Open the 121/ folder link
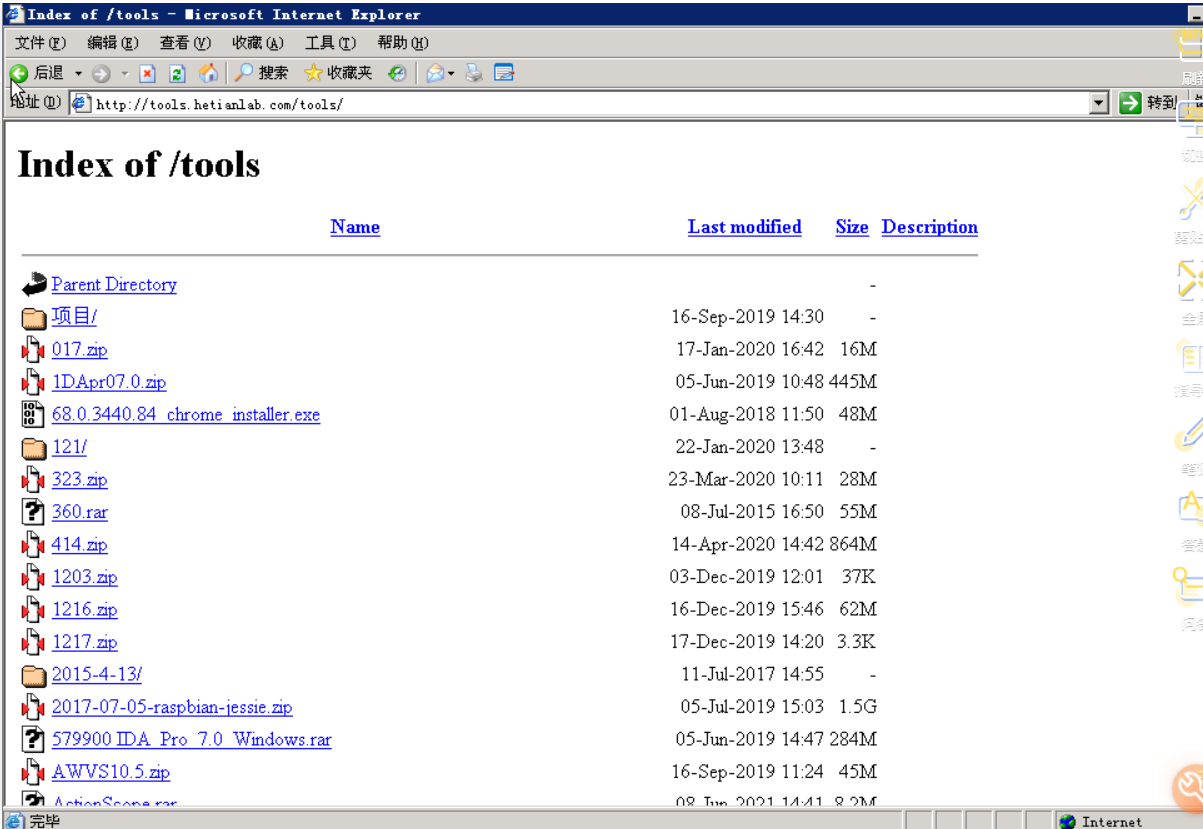The width and height of the screenshot is (1203, 829). tap(69, 447)
